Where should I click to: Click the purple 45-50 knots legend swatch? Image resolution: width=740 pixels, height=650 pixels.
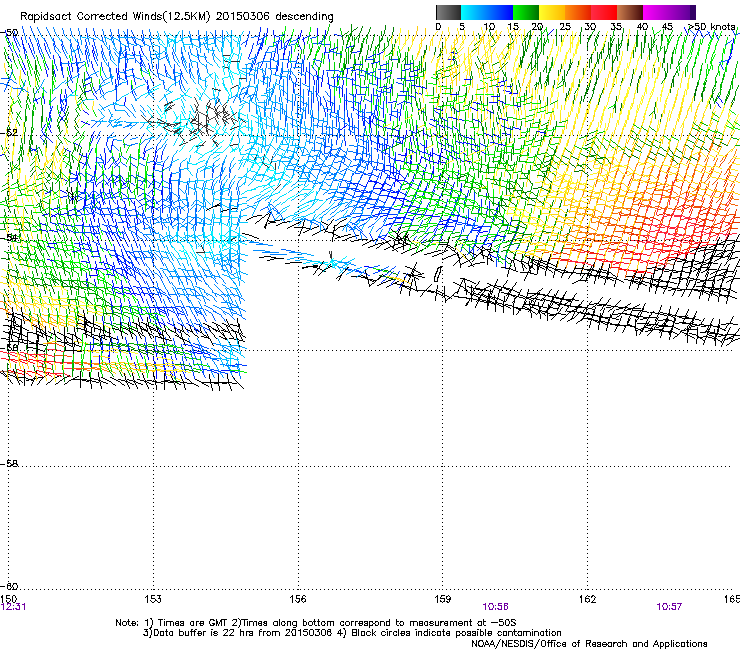682,12
